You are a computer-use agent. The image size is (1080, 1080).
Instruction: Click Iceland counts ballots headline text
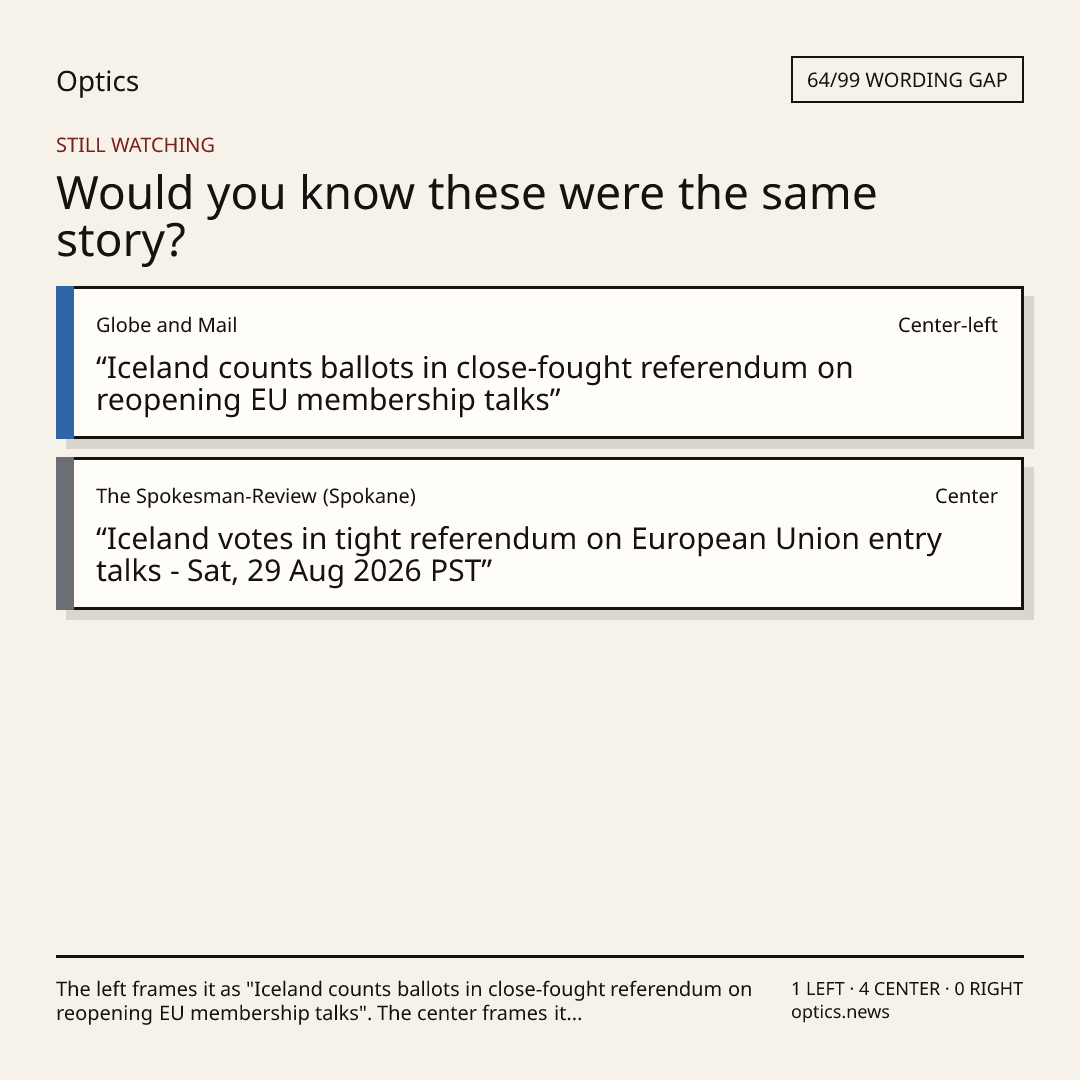[x=474, y=384]
